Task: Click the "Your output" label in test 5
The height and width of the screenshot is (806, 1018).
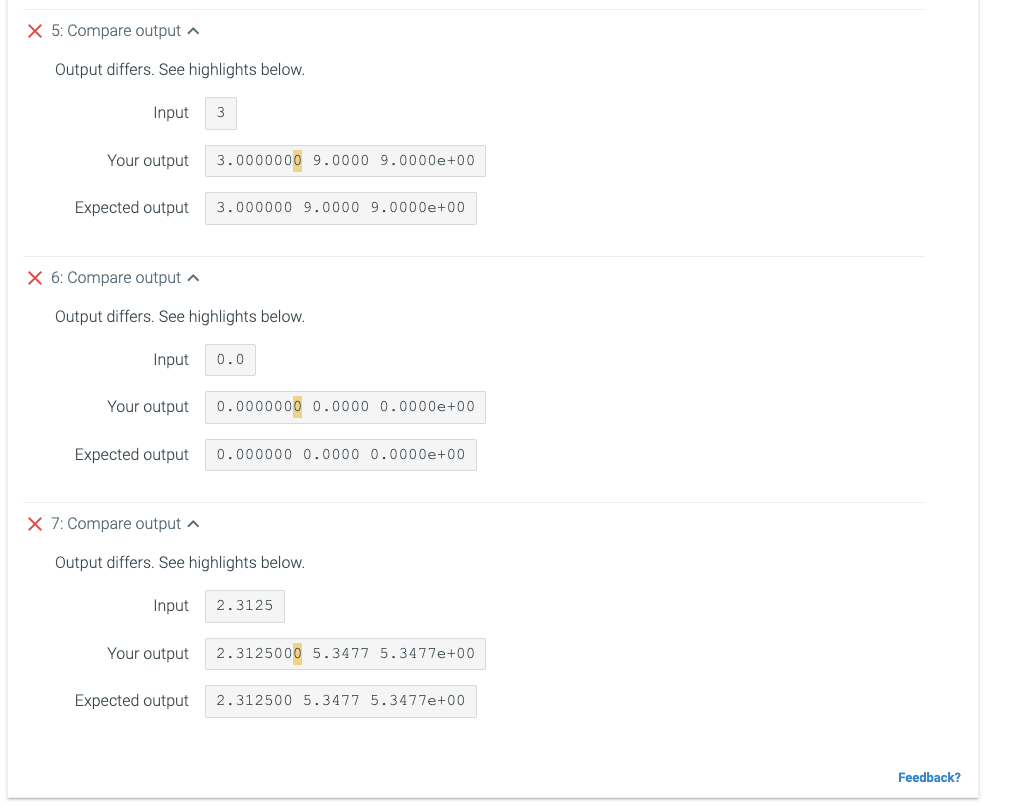Action: (x=148, y=161)
